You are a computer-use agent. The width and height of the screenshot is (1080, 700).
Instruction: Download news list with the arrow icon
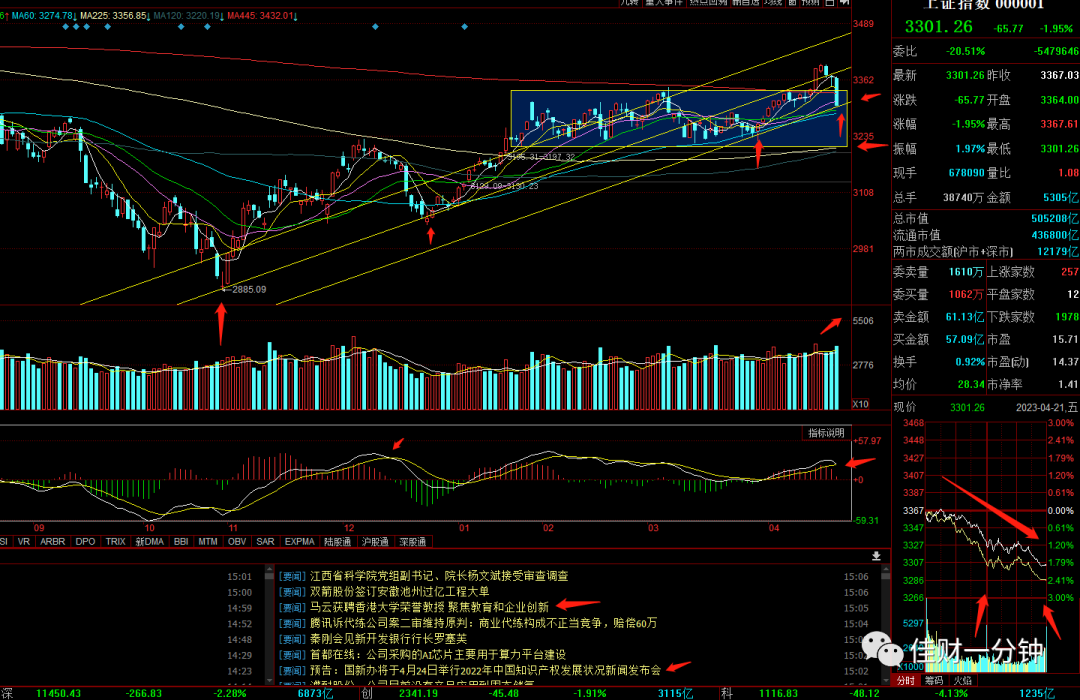(x=876, y=556)
